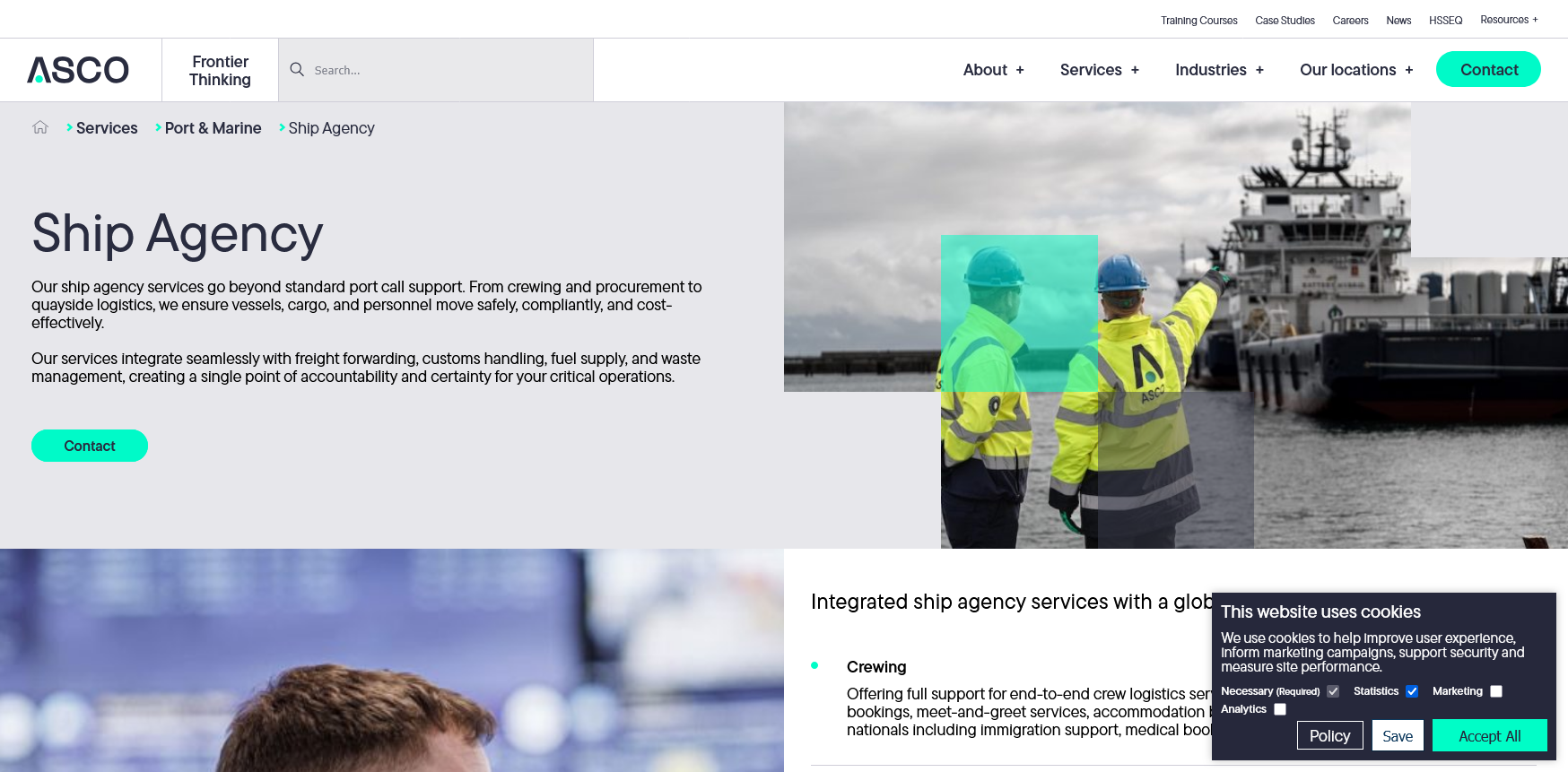Click the ship and workers hero image
Image resolution: width=1568 pixels, height=772 pixels.
(x=1175, y=325)
